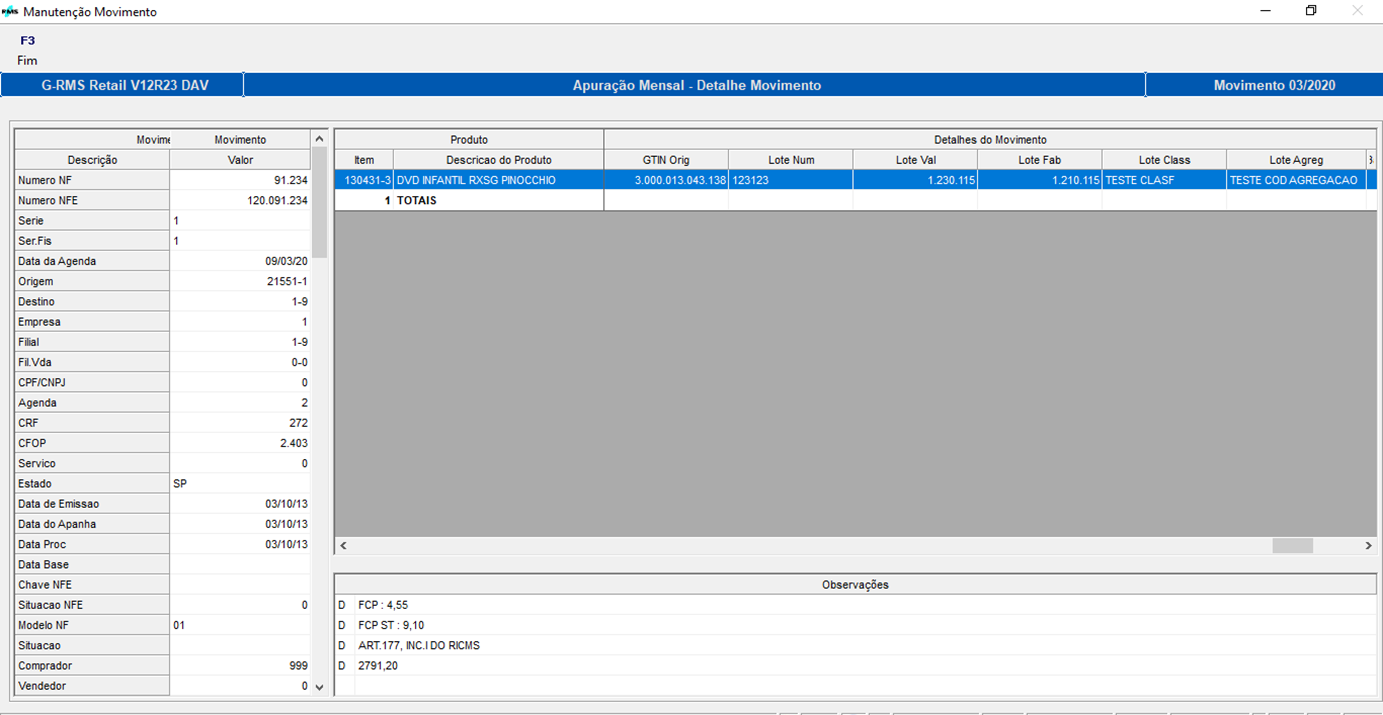
Task: Click the F3 Fim button
Action: (x=27, y=50)
